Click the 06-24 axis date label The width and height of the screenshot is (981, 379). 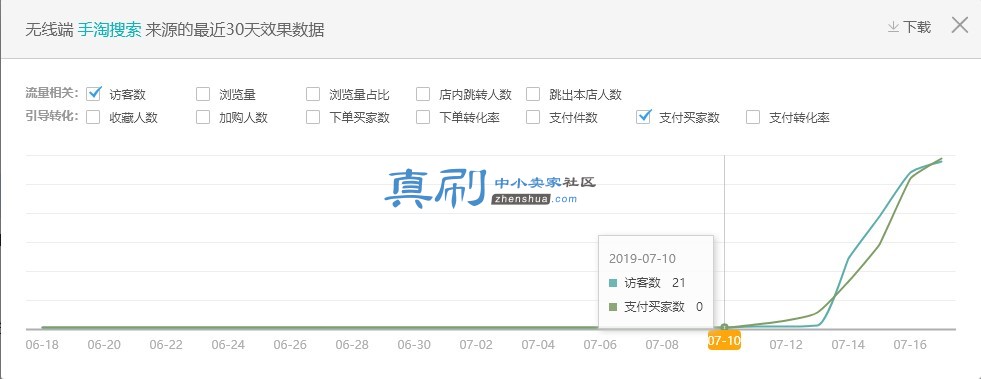click(228, 345)
